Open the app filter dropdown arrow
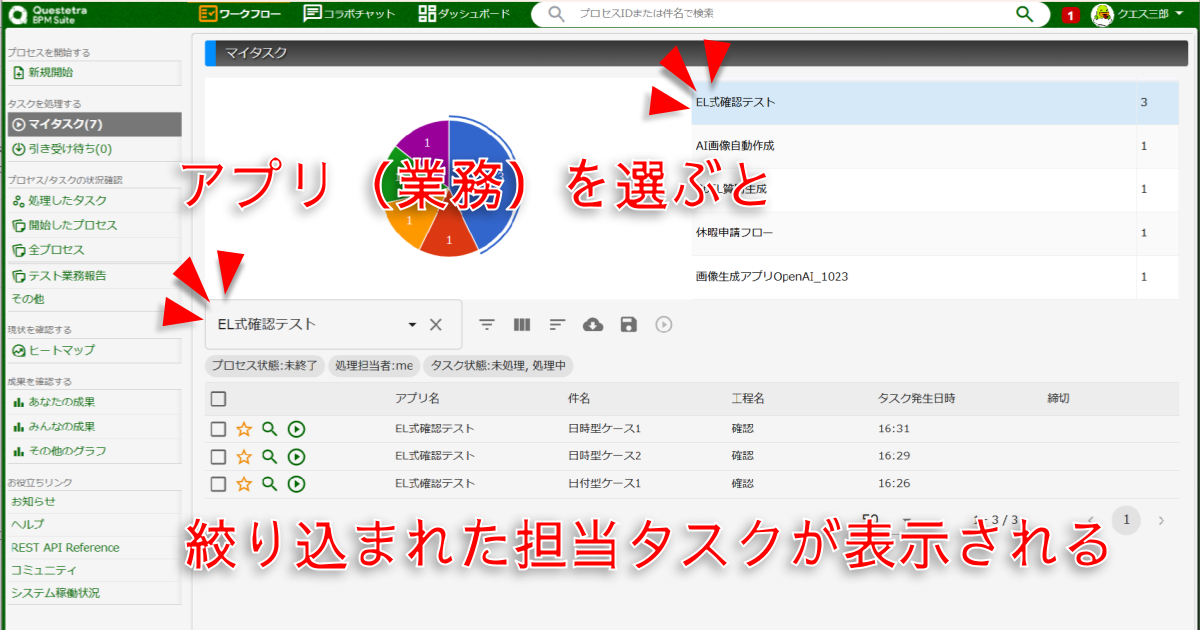This screenshot has width=1200, height=630. 412,325
